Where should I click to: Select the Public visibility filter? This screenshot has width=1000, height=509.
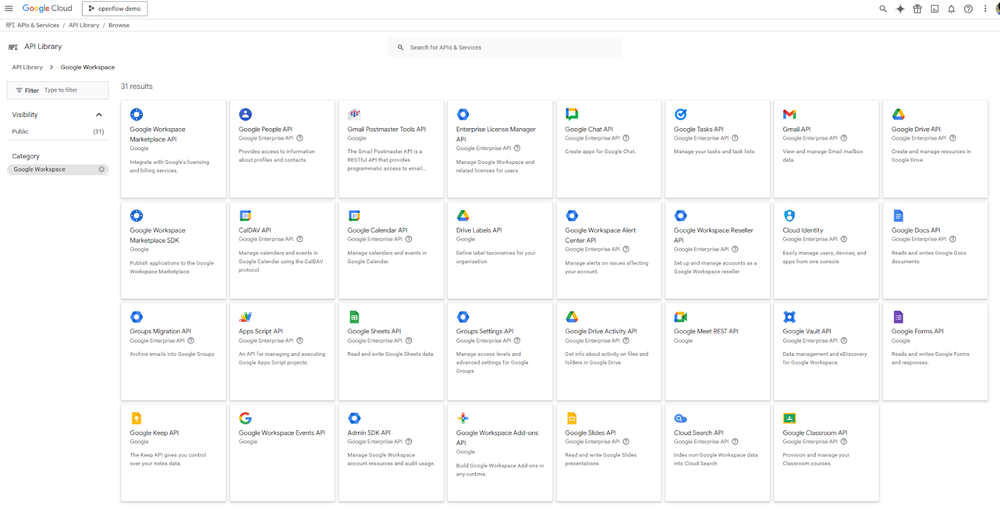coord(20,131)
